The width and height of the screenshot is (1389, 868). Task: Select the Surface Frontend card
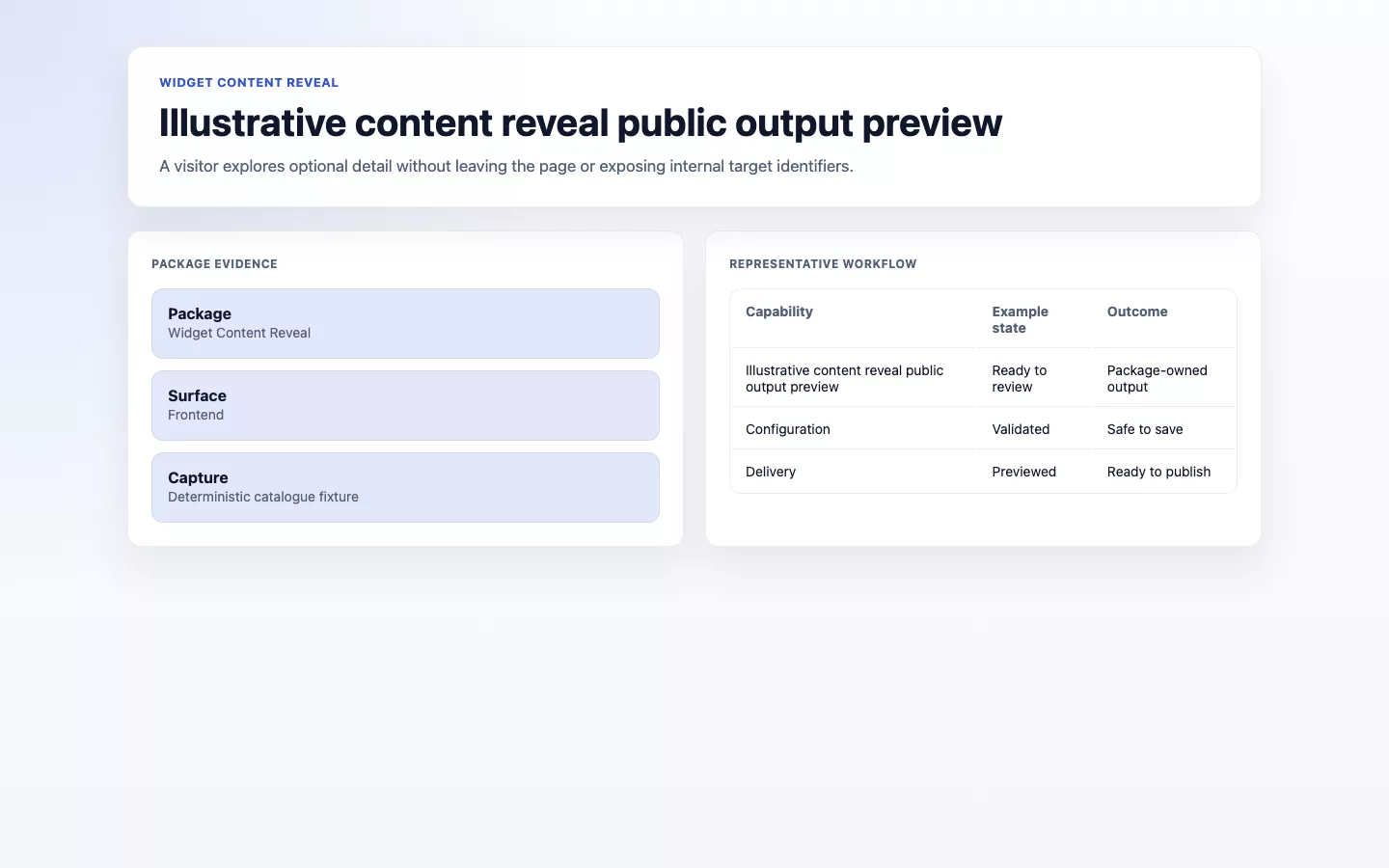click(x=405, y=405)
